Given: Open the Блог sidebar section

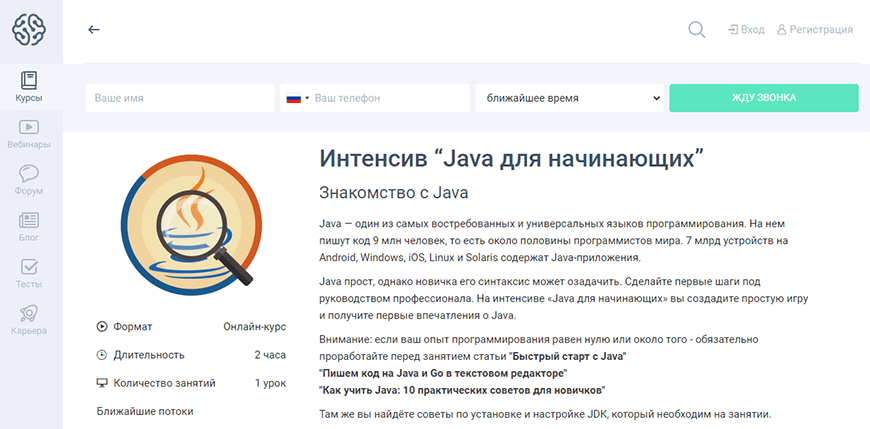Looking at the screenshot, I should [x=29, y=227].
